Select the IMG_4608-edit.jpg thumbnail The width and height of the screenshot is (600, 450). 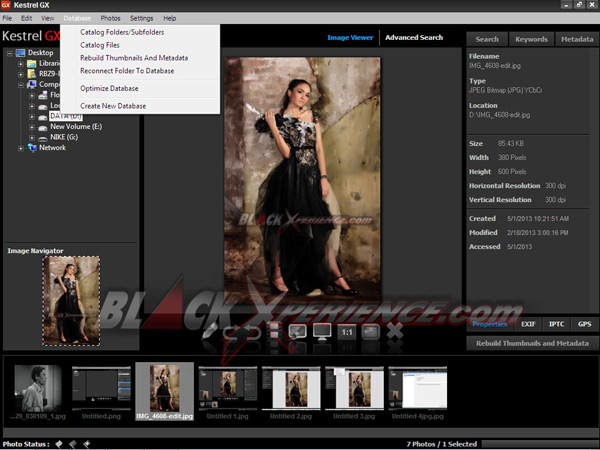point(165,392)
